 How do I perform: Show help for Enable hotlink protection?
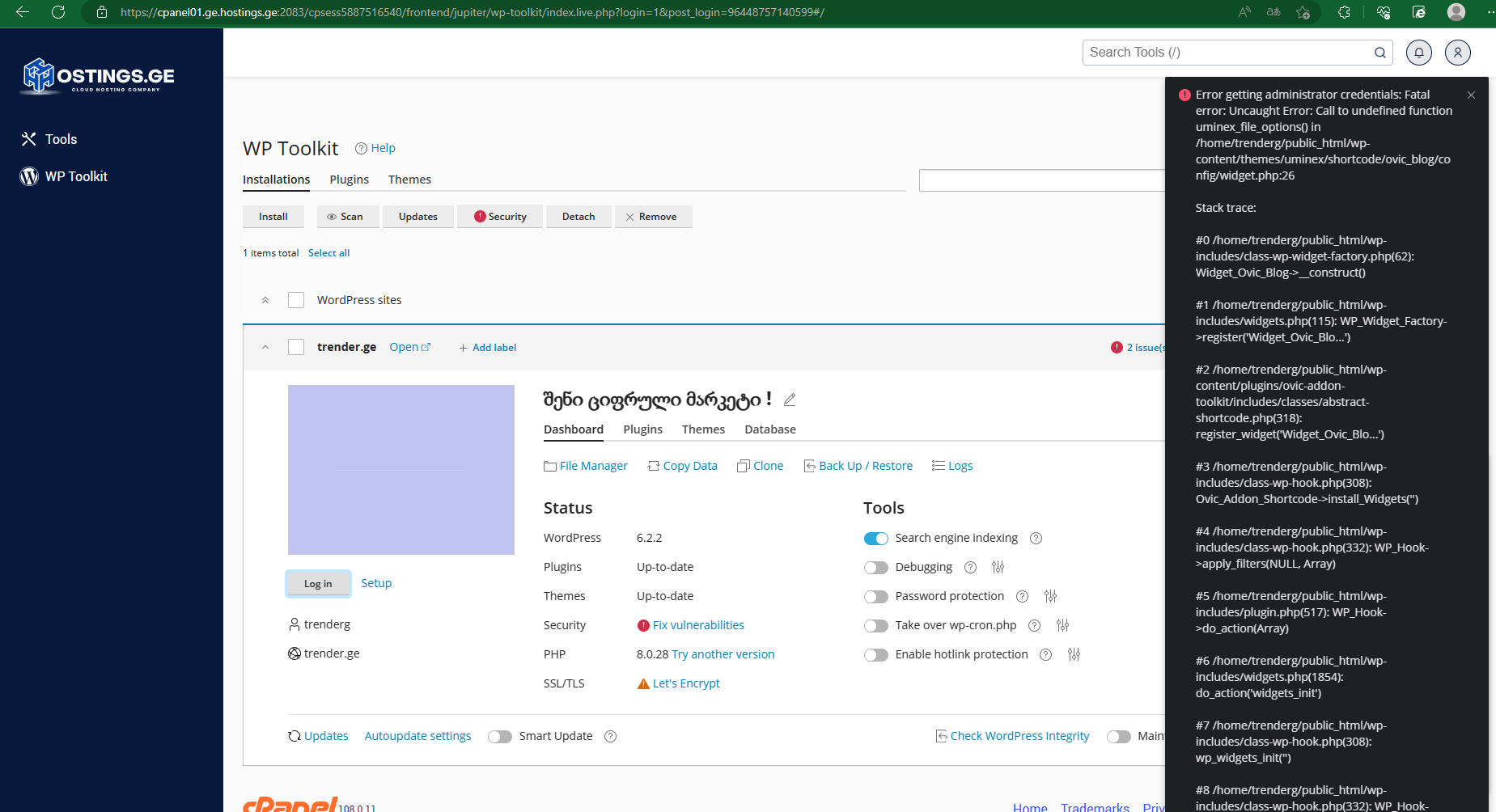coord(1045,655)
